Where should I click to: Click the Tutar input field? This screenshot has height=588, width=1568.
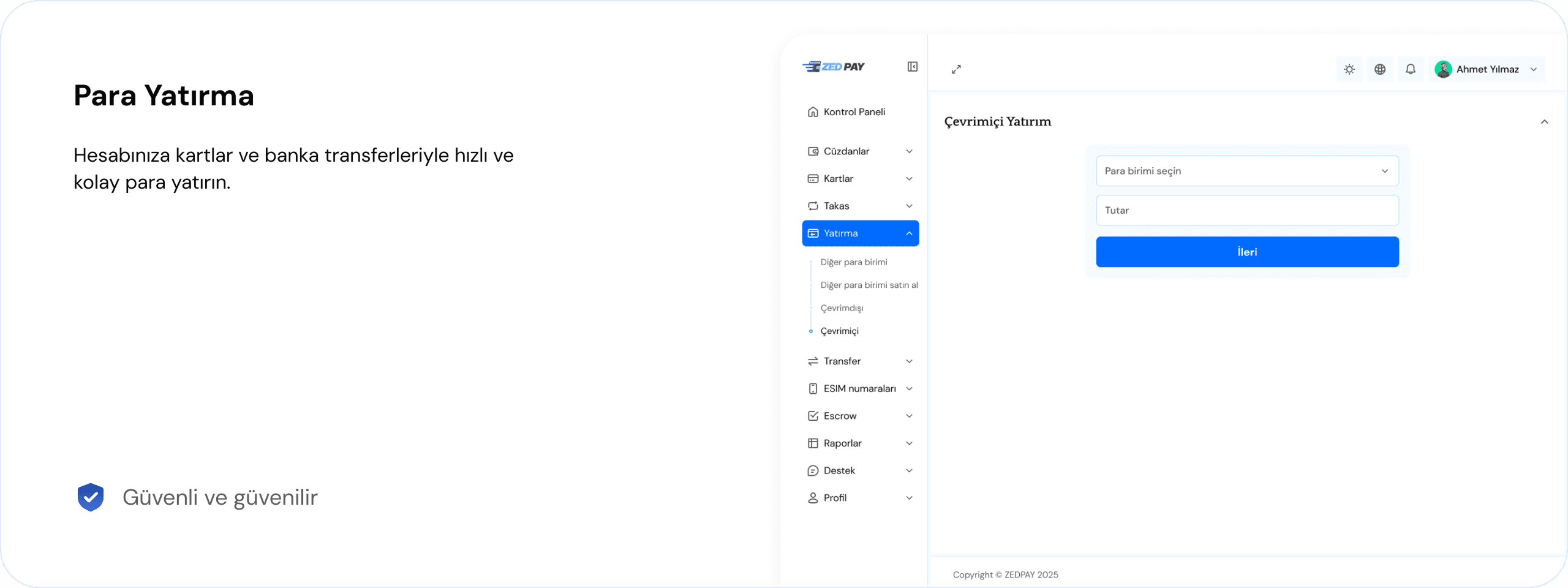[x=1246, y=210]
